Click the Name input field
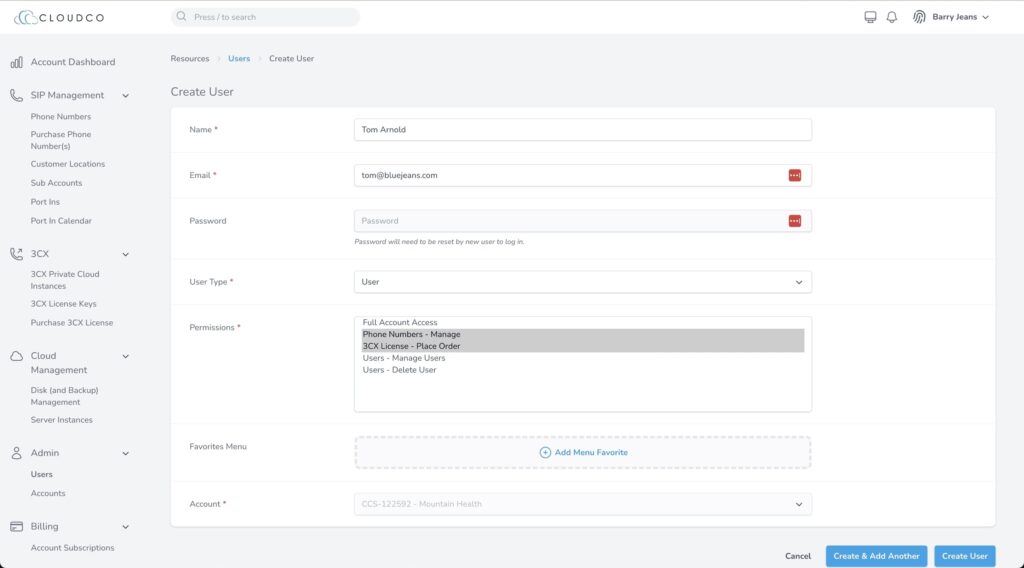Screen dimensions: 1024x568 [x=582, y=130]
